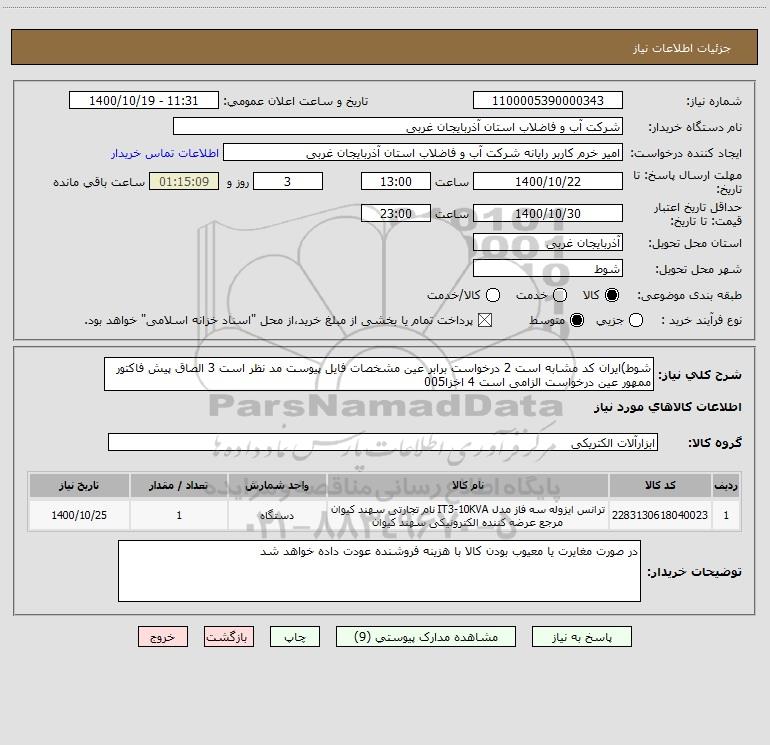This screenshot has width=770, height=745.
Task: Click product code 2283130618040023 cell
Action: pyautogui.click(x=660, y=515)
